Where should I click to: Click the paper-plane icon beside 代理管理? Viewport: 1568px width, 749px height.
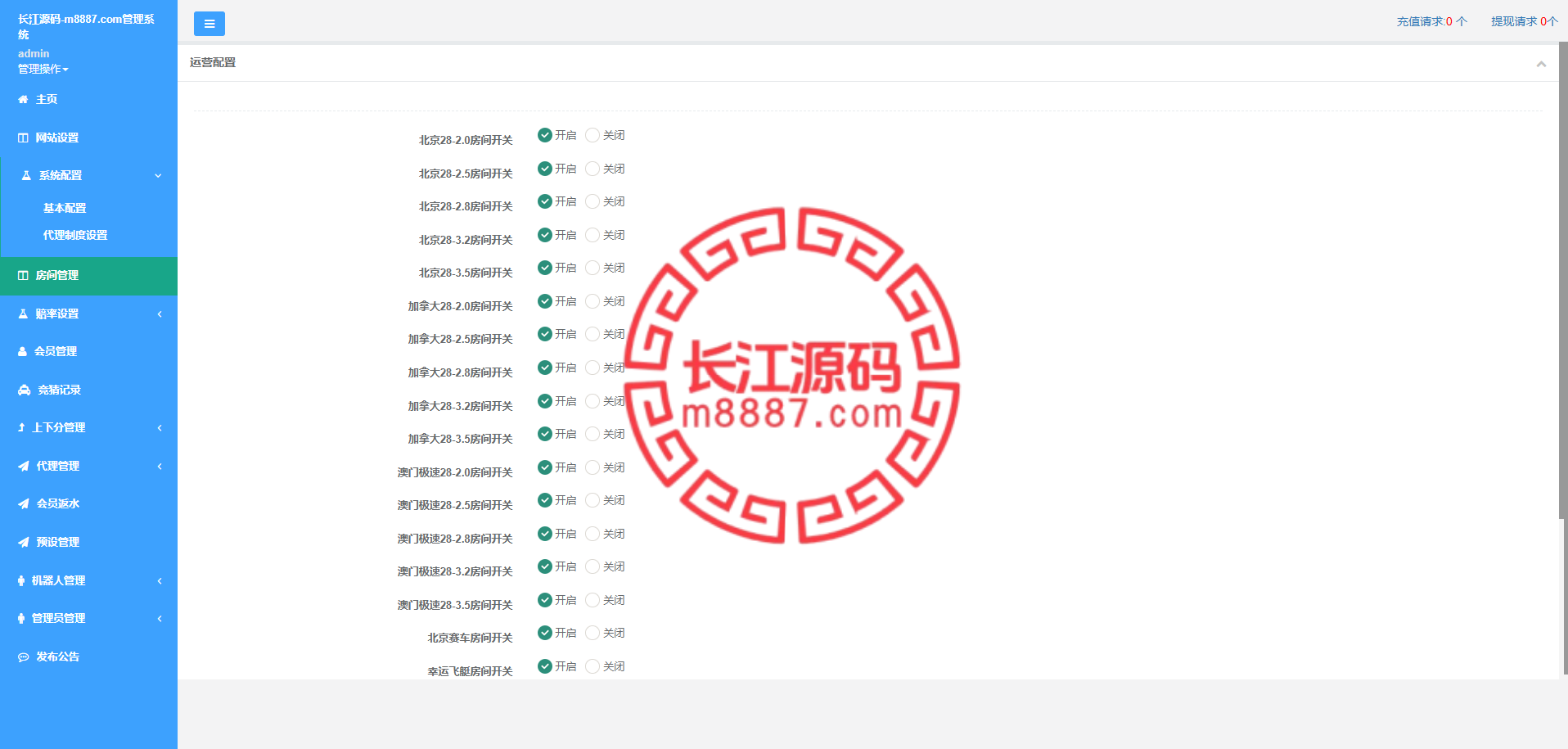(x=23, y=466)
